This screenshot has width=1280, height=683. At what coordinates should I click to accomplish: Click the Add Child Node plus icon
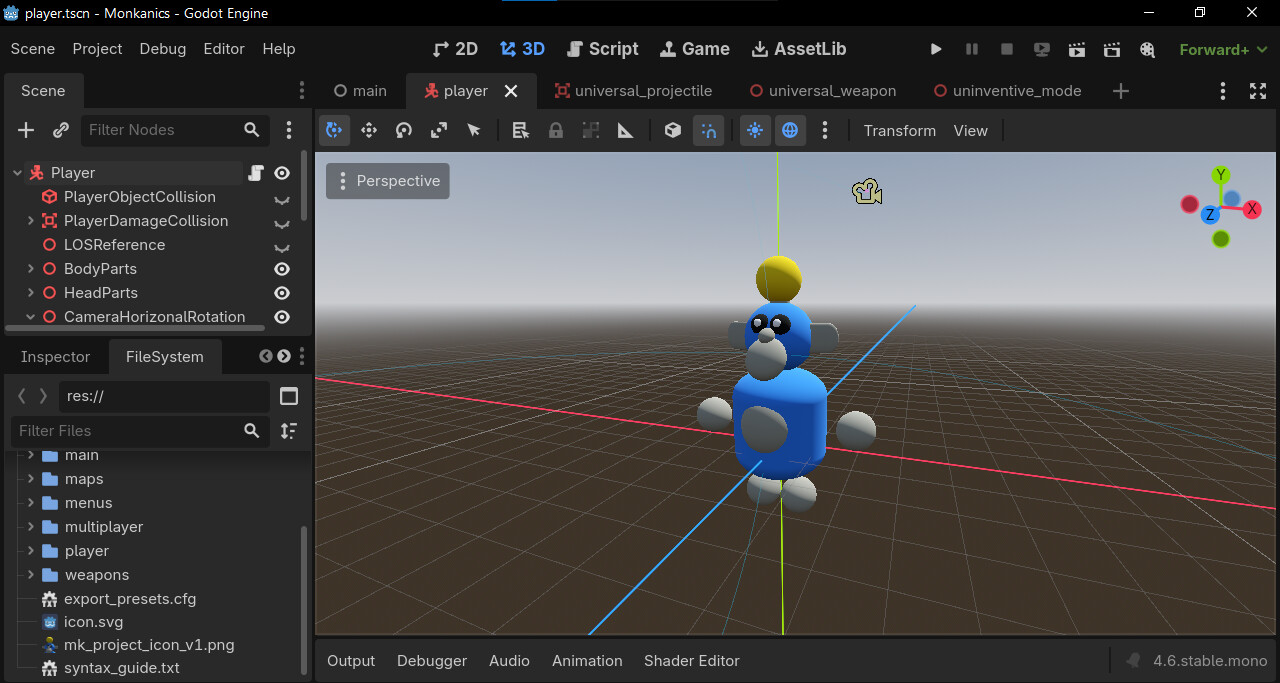(x=26, y=130)
